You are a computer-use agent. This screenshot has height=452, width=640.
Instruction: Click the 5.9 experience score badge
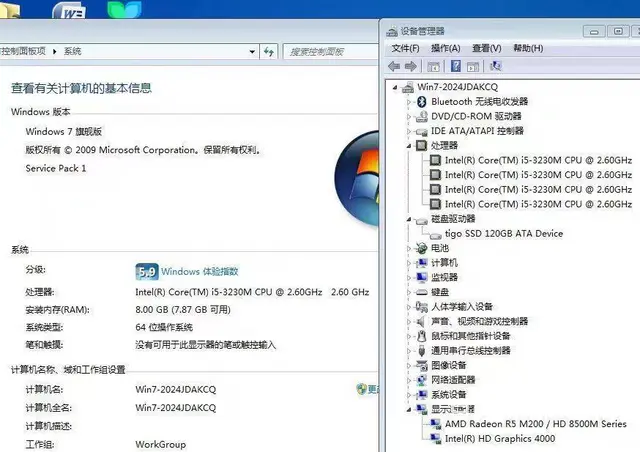coord(147,272)
